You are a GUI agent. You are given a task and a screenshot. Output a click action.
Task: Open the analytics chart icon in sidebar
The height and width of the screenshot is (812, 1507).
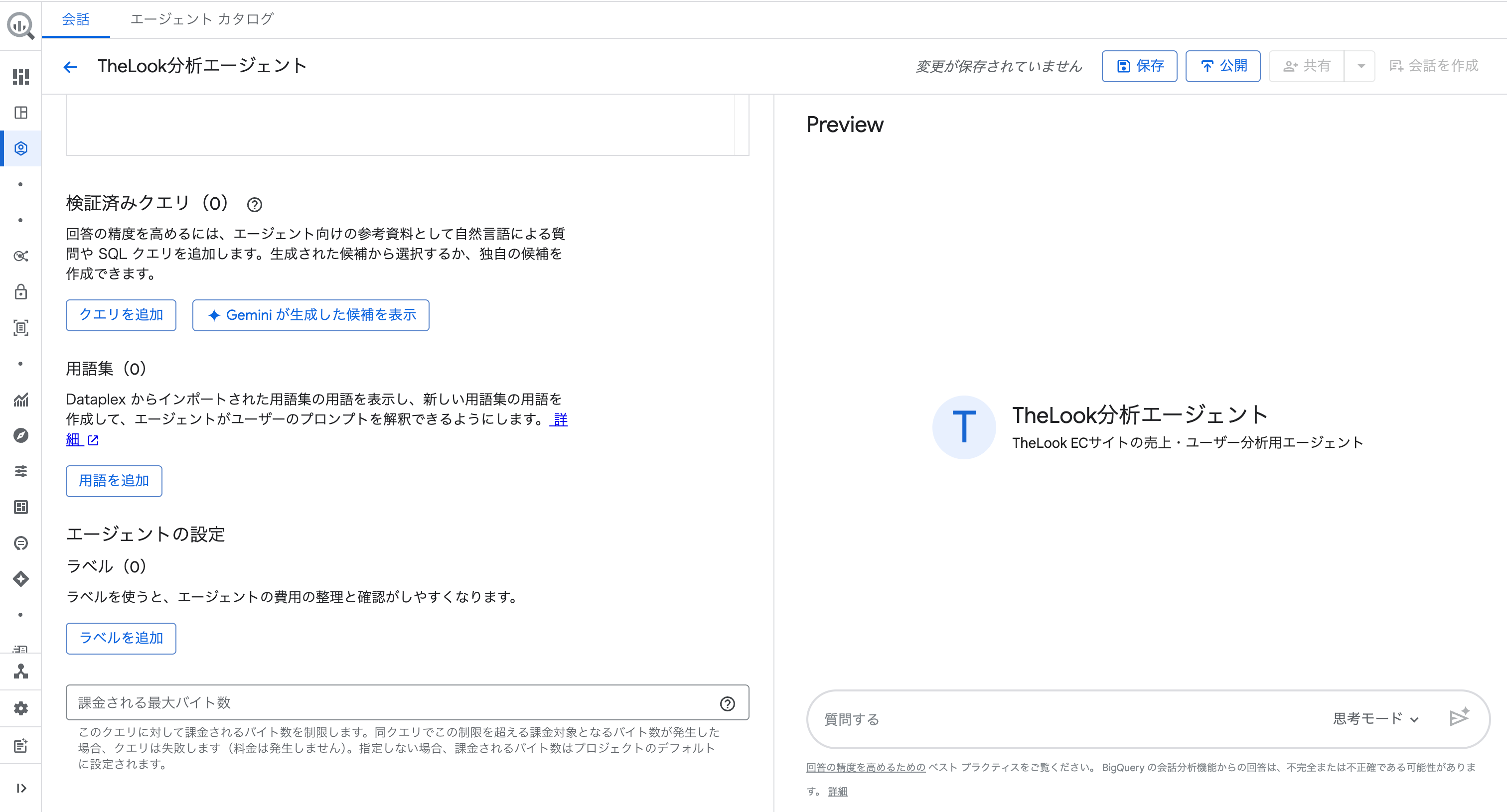pyautogui.click(x=20, y=400)
